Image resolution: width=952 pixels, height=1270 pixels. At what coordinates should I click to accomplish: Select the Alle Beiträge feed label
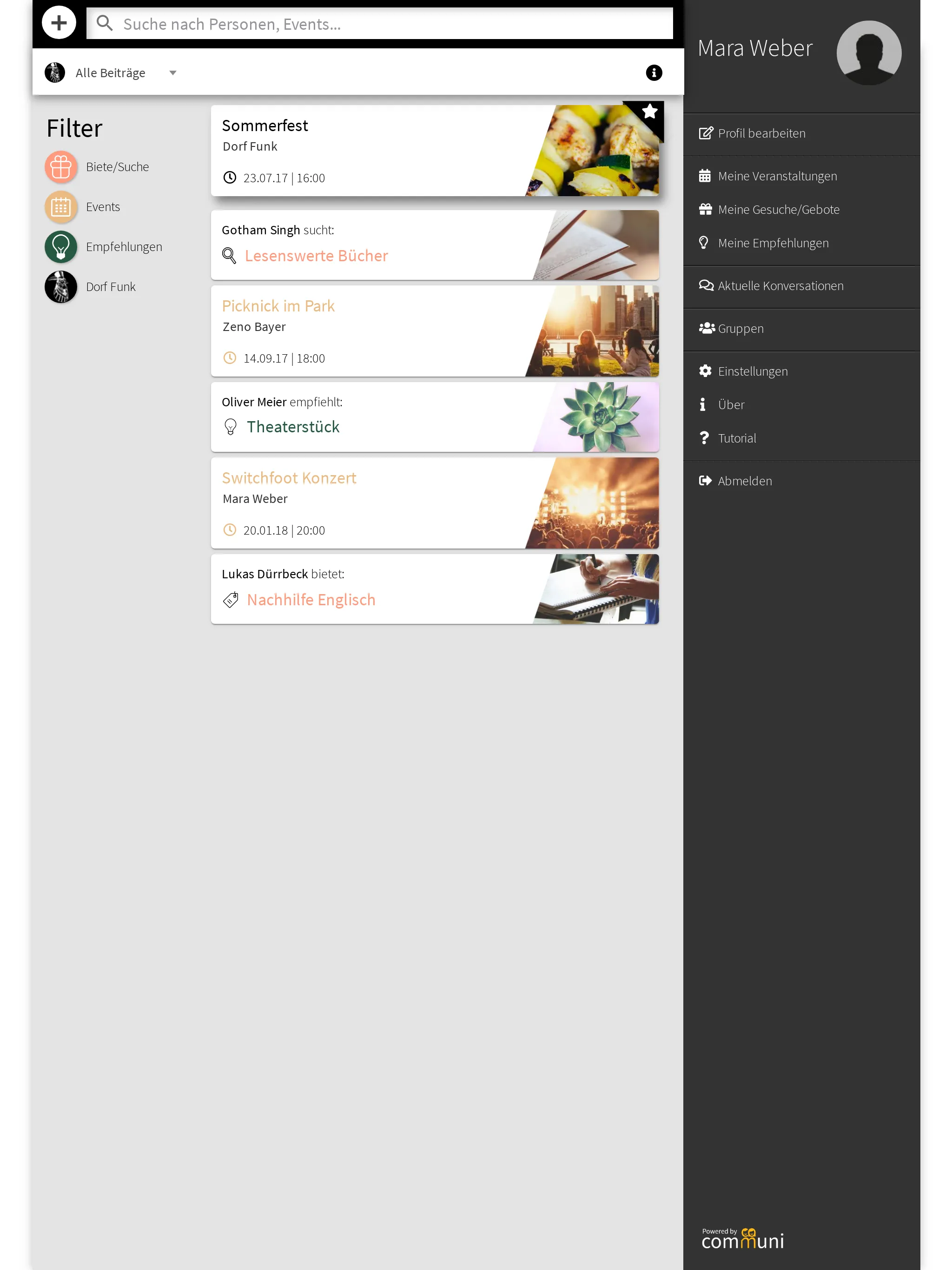[x=110, y=73]
